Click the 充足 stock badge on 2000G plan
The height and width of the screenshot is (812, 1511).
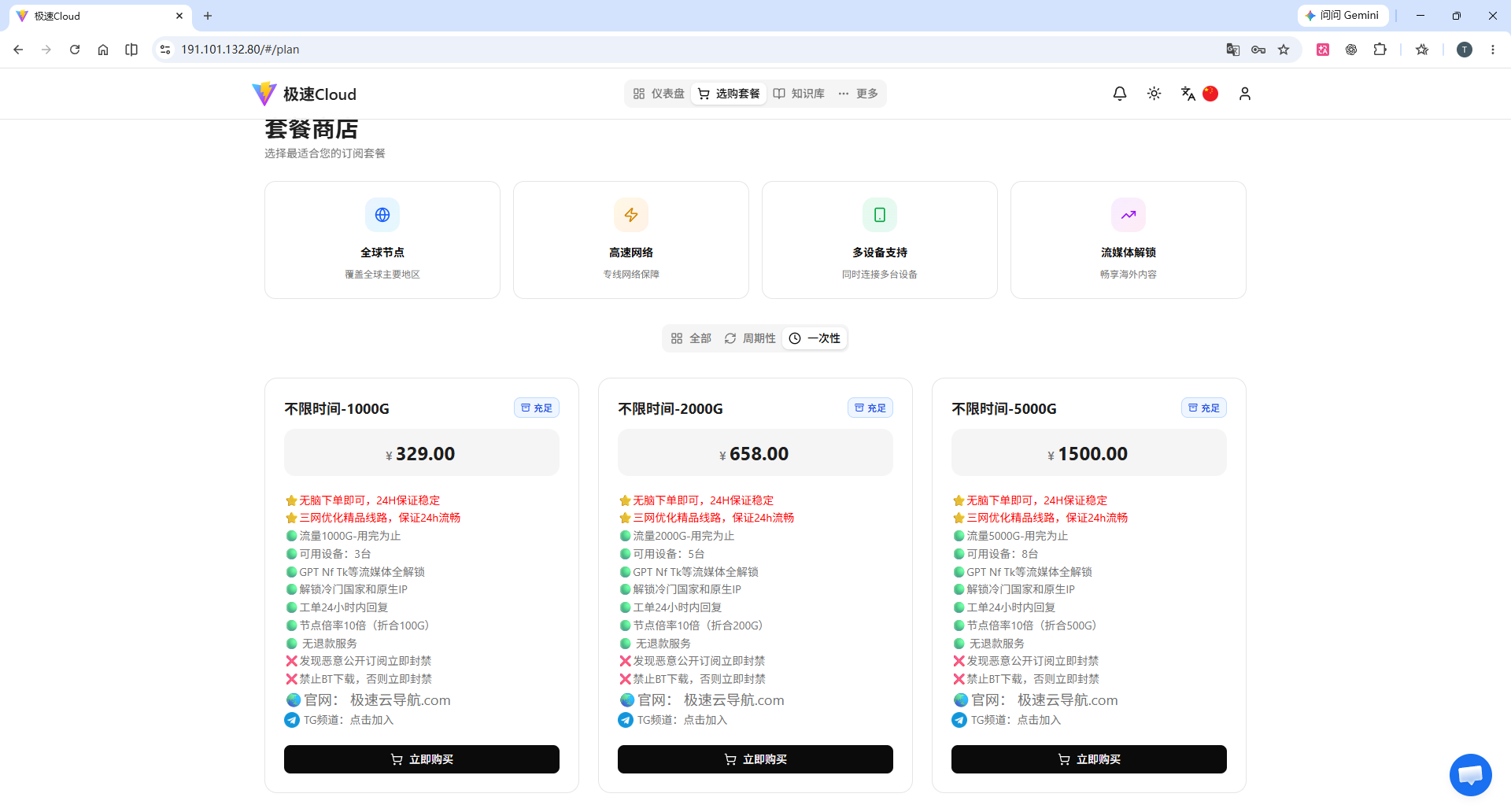coord(870,408)
